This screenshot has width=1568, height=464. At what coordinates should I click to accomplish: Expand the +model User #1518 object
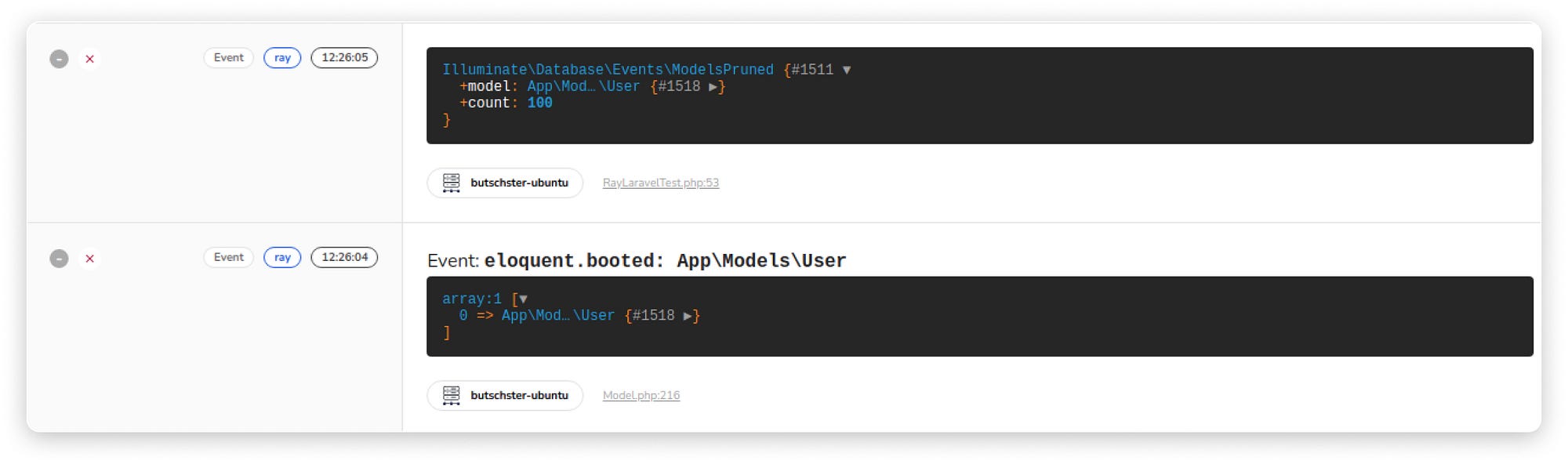(x=713, y=87)
